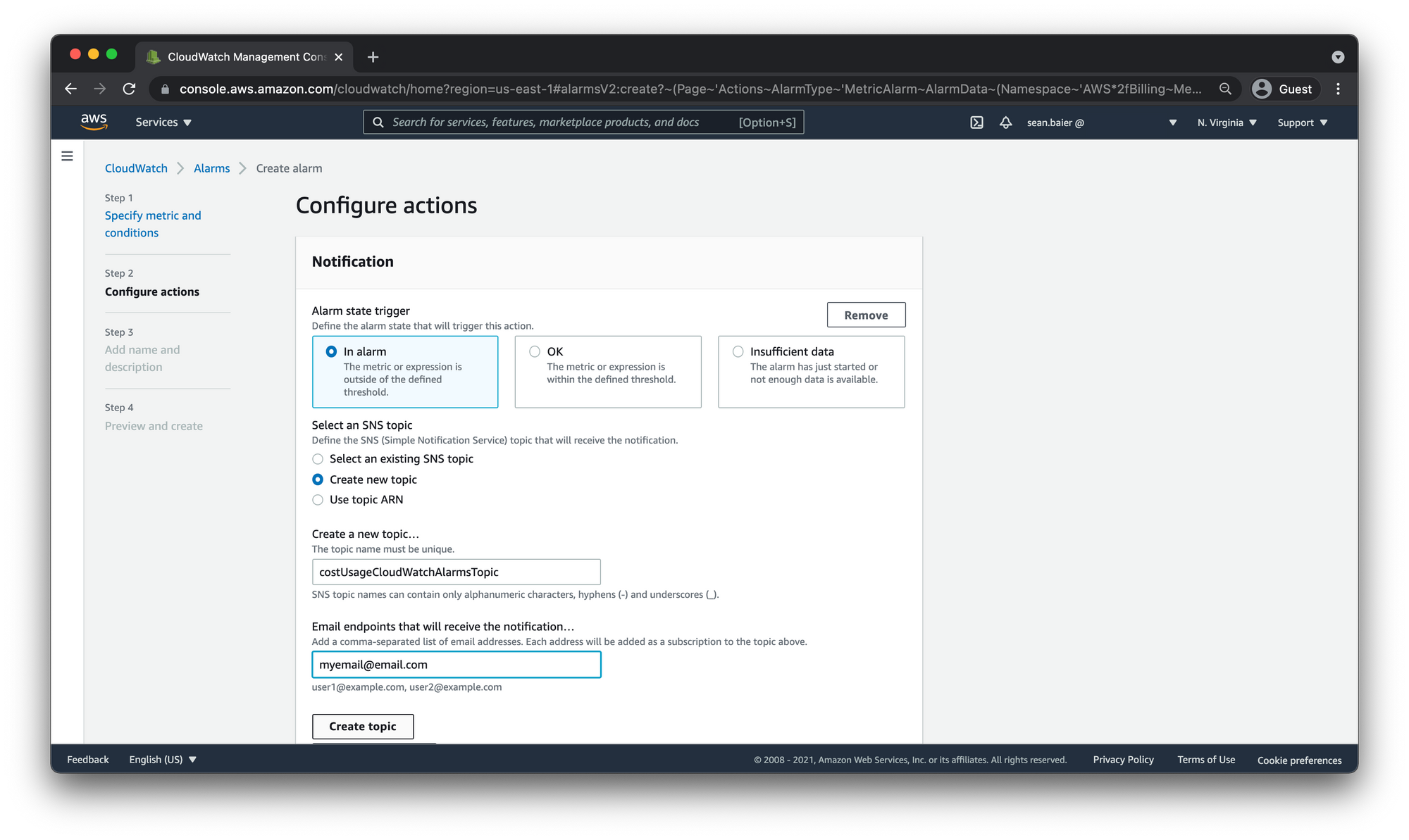1409x840 pixels.
Task: Expand the Support menu
Action: point(1302,123)
